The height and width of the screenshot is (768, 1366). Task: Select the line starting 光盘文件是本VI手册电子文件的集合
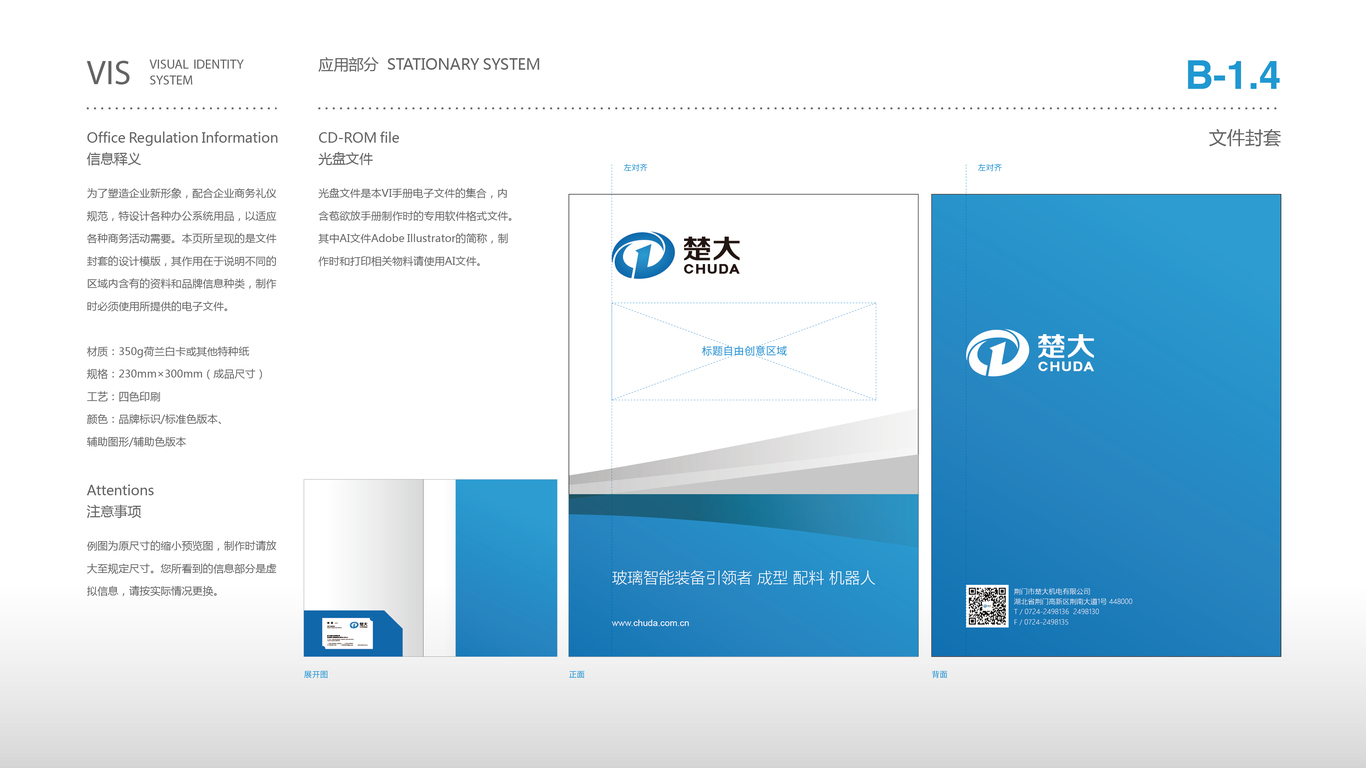pos(413,193)
